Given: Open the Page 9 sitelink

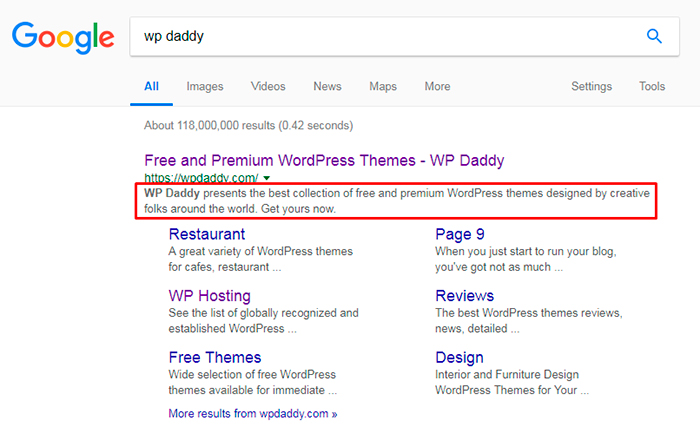Looking at the screenshot, I should pos(460,234).
